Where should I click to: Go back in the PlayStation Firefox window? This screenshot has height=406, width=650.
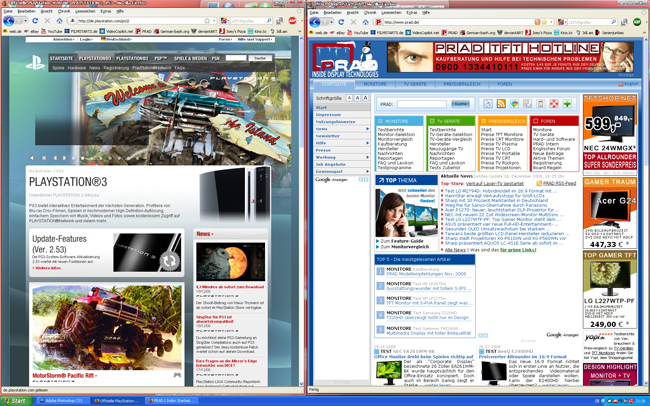point(9,21)
